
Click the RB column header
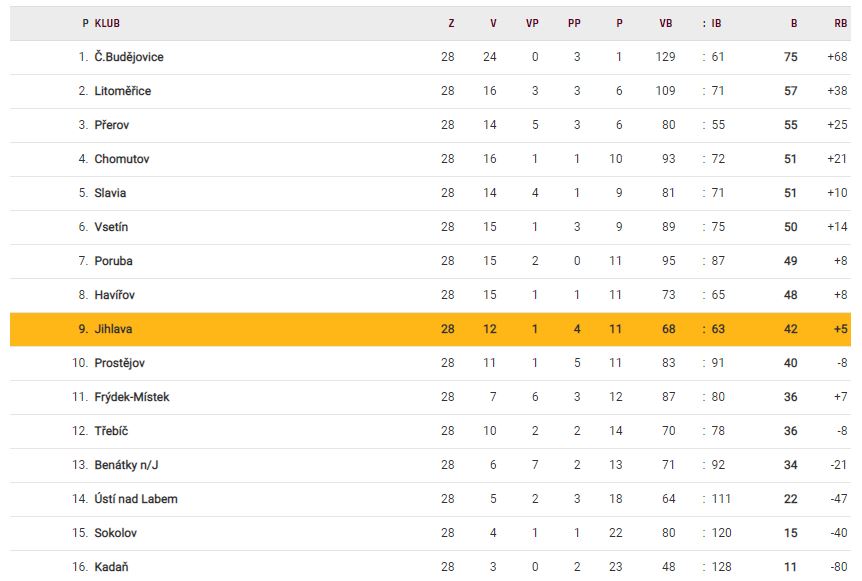coord(840,23)
